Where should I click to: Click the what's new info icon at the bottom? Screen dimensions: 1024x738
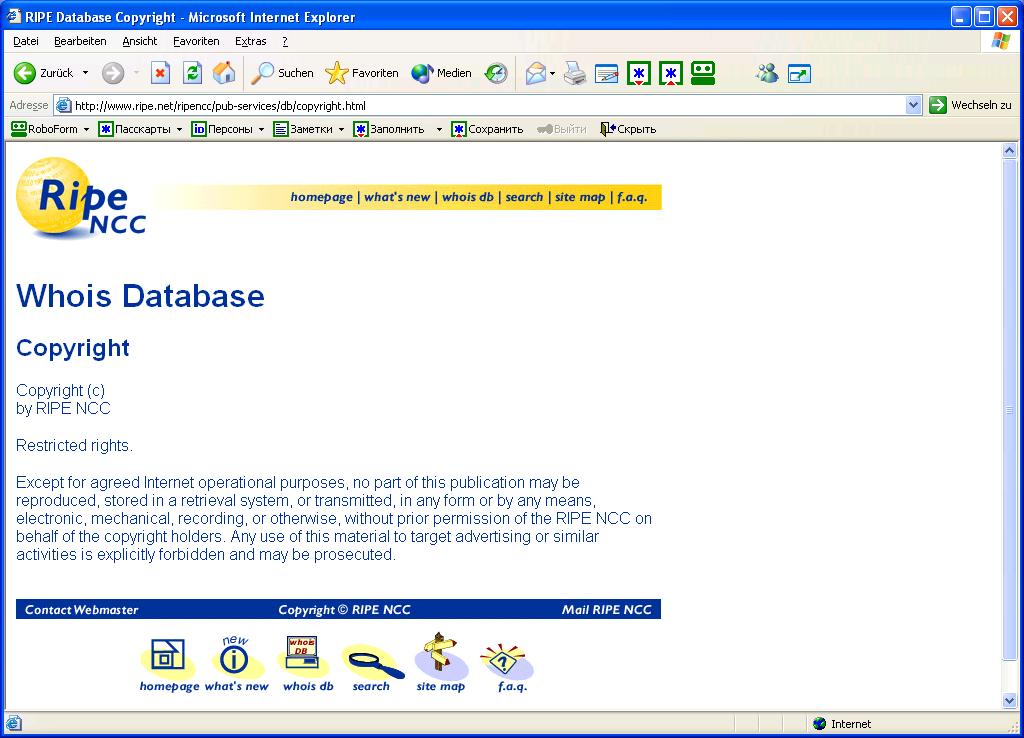point(235,656)
